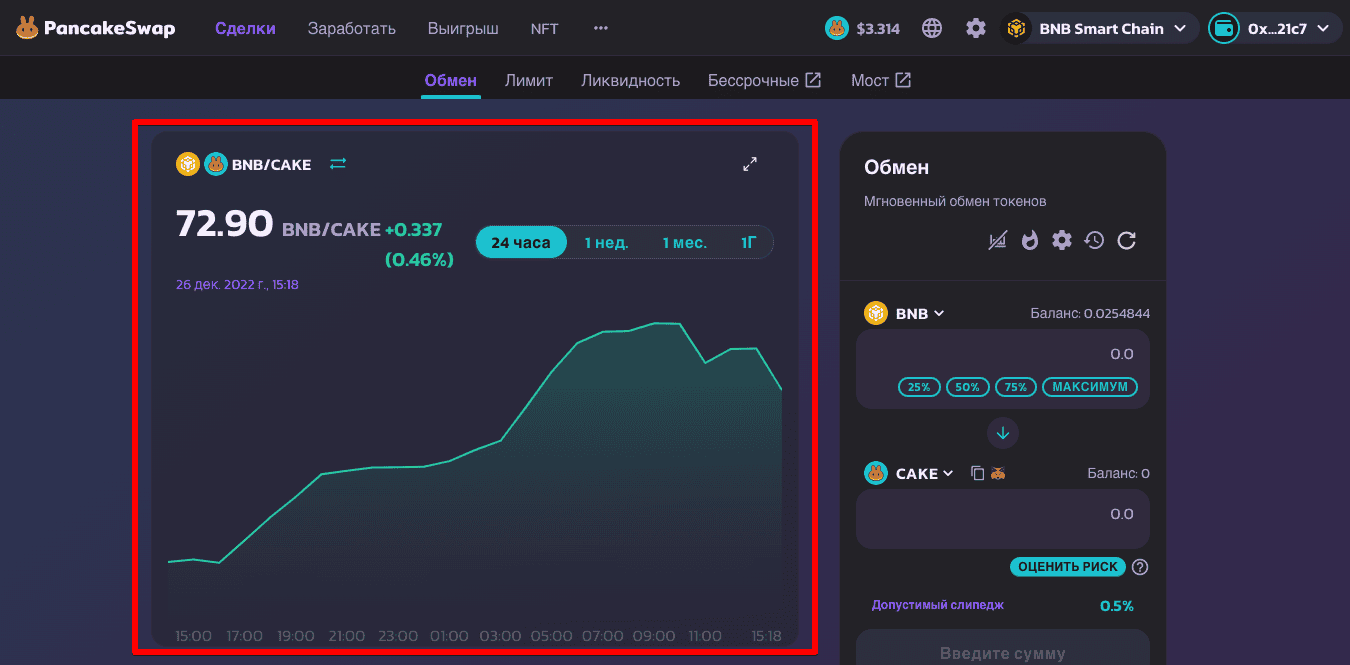Viewport: 1350px width, 665px height.
Task: Click the CAKE price $3.314 indicator
Action: point(863,28)
